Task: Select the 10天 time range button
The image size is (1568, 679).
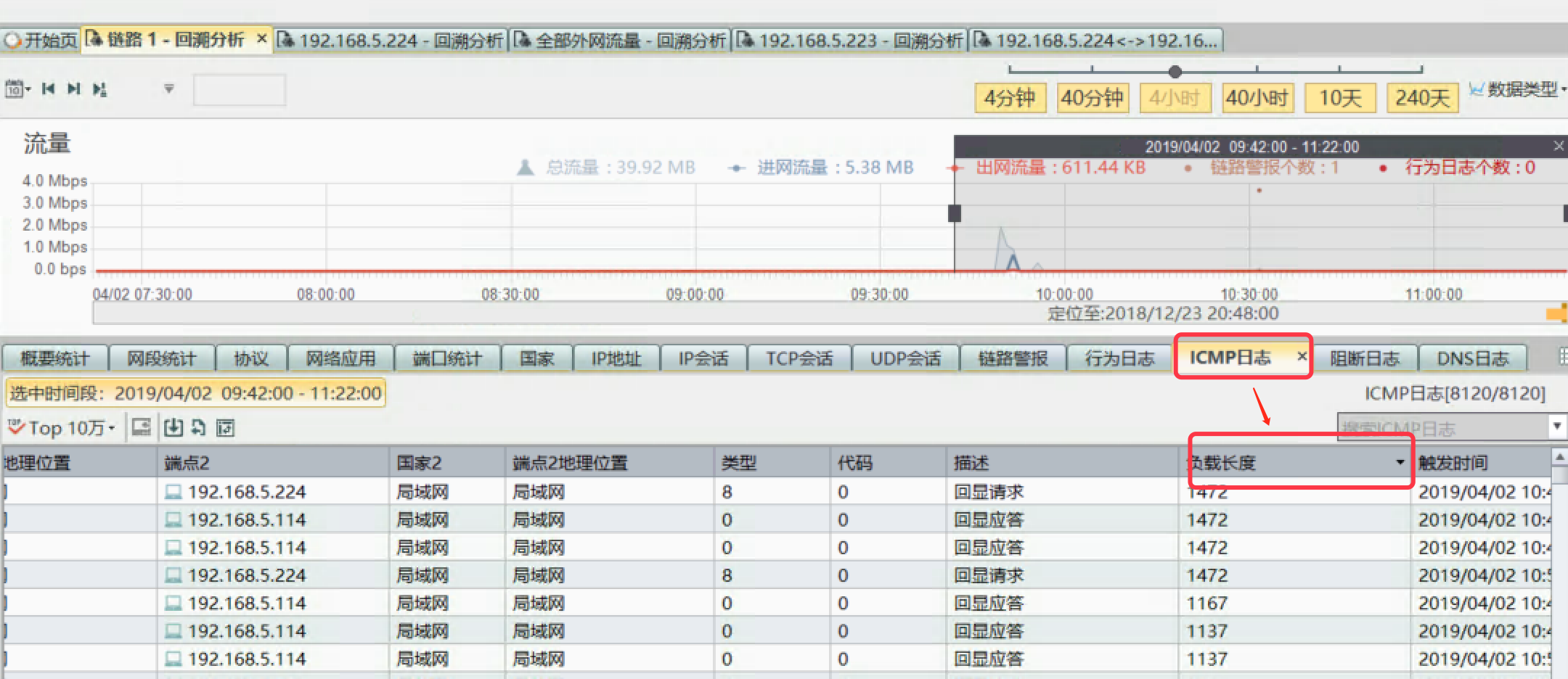Action: (1339, 98)
